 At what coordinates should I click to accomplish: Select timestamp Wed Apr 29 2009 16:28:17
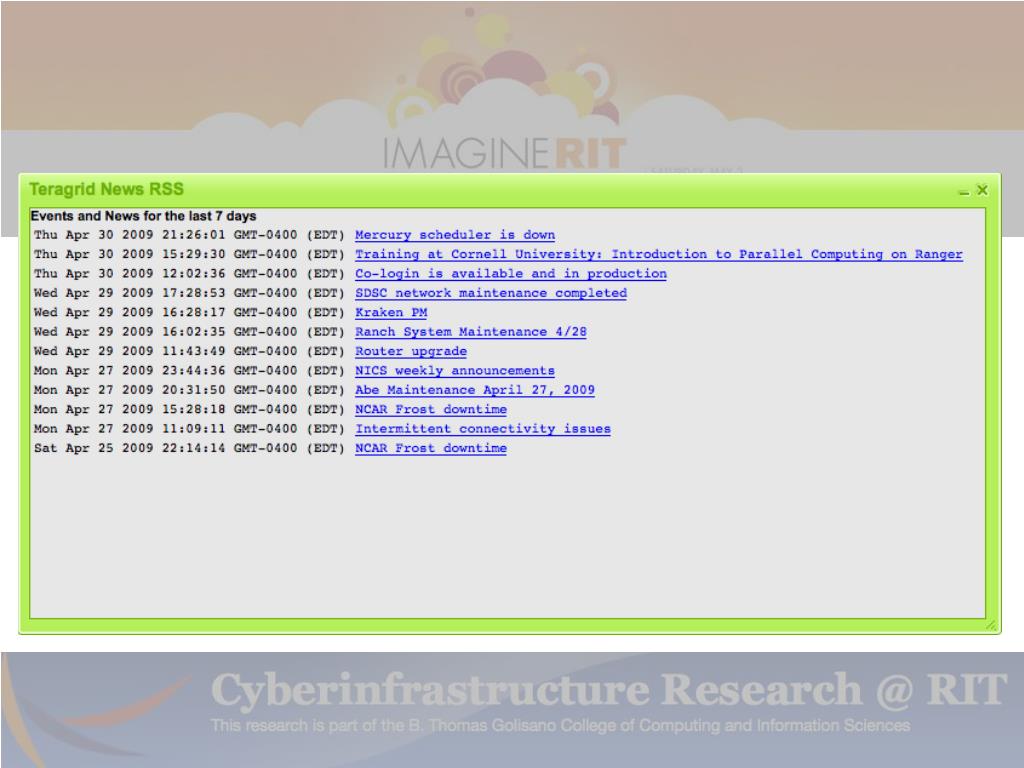[189, 313]
